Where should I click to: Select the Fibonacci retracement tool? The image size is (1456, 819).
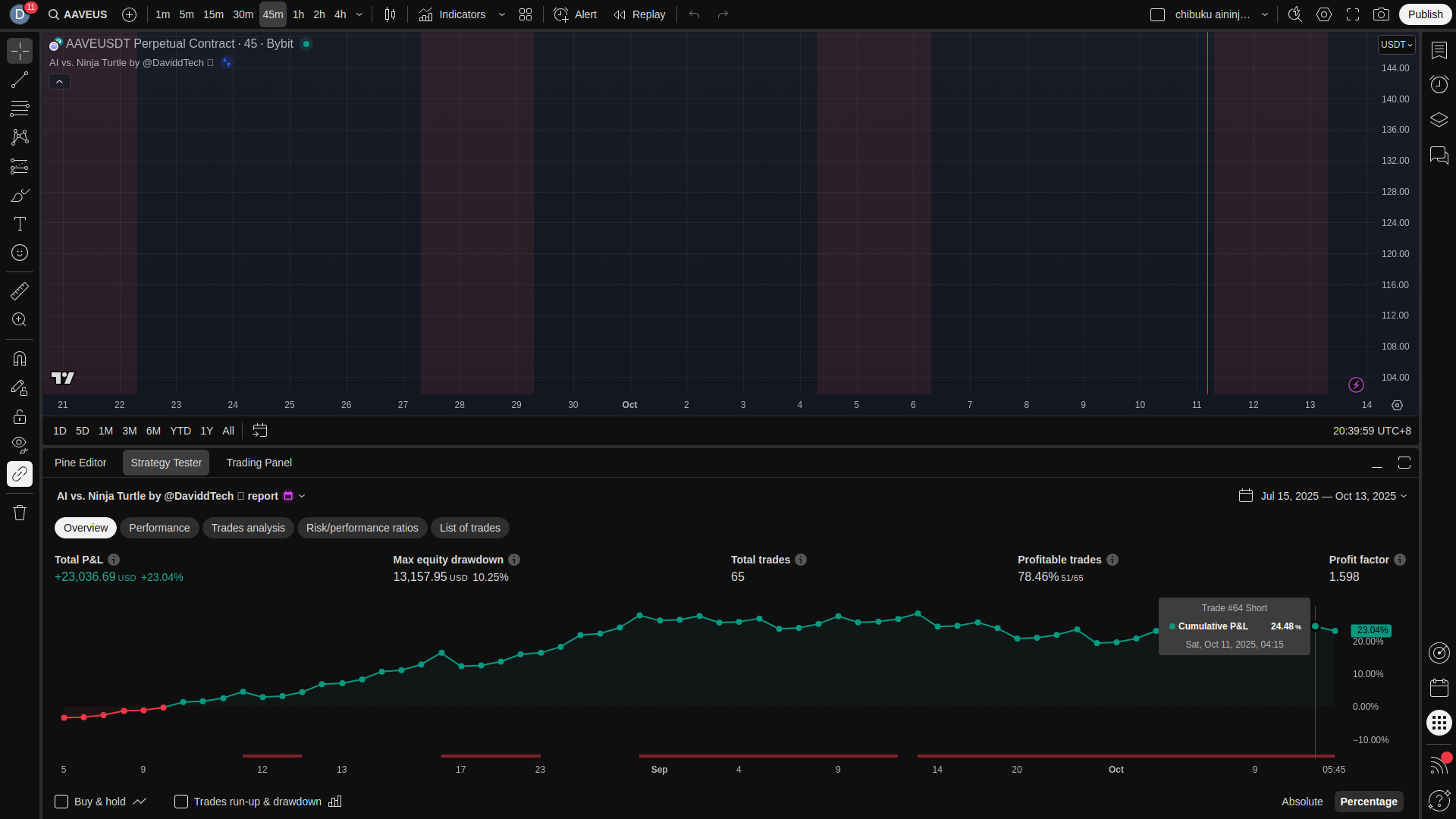tap(20, 108)
